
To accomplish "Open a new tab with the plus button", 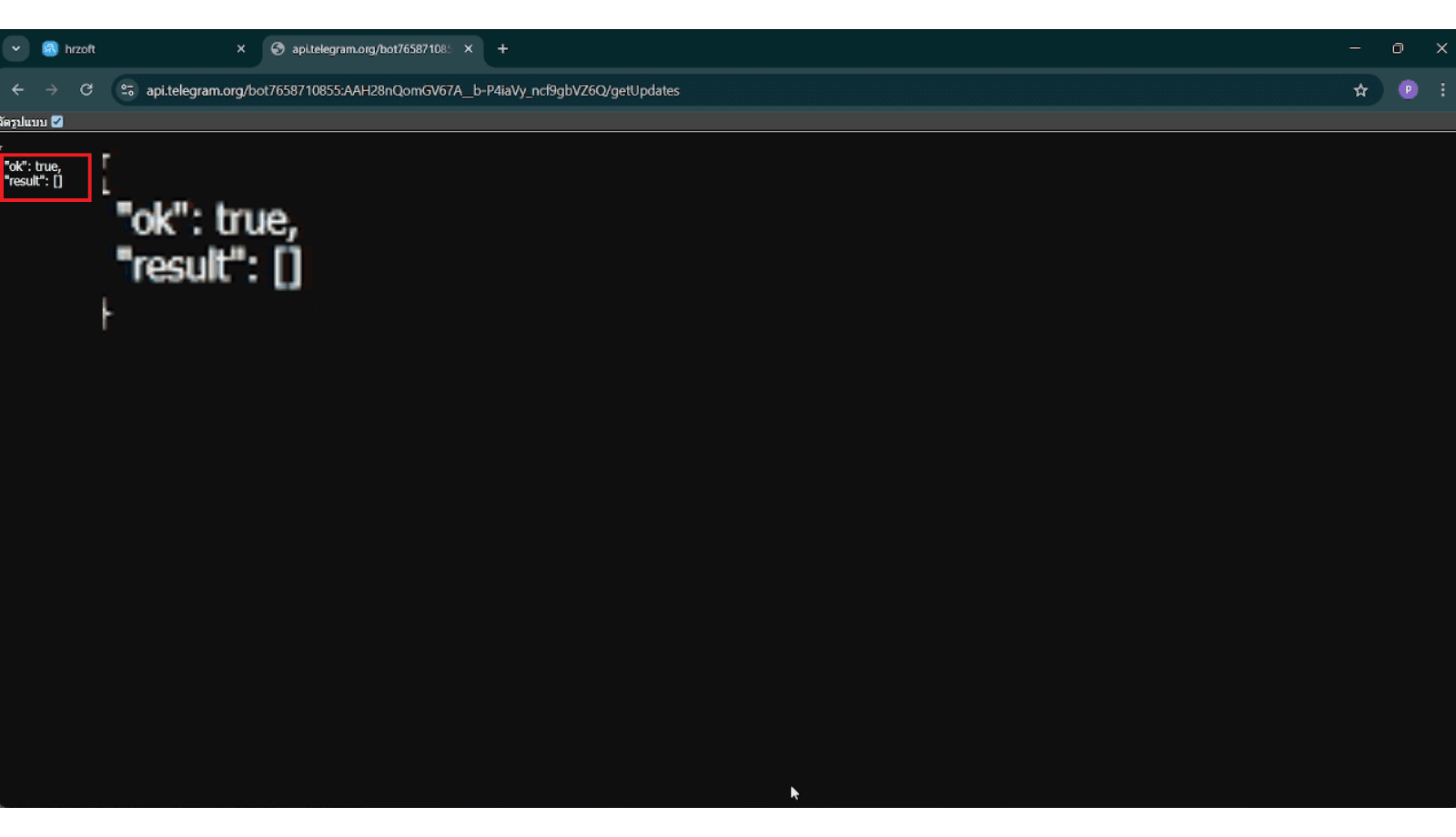I will tap(503, 49).
